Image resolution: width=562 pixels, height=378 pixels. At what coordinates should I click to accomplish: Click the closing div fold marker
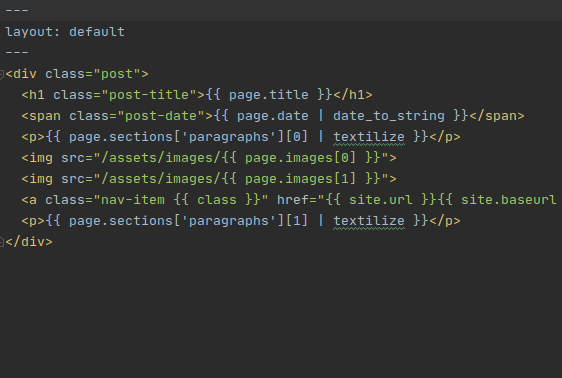coord(1,242)
